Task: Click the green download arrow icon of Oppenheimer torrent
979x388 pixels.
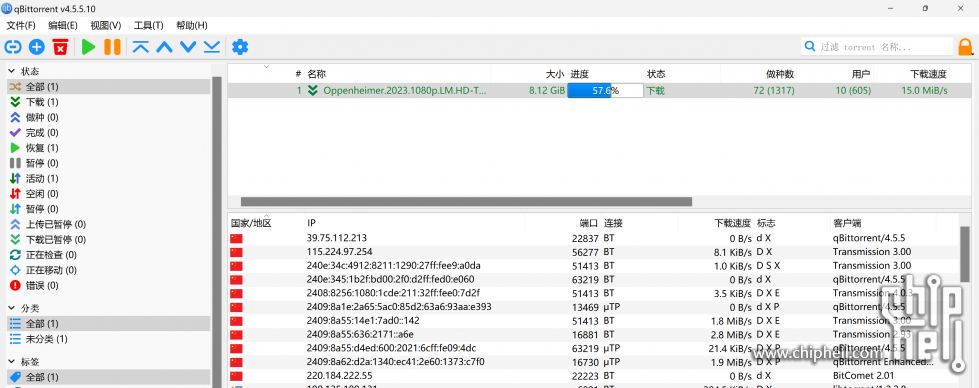Action: click(313, 91)
